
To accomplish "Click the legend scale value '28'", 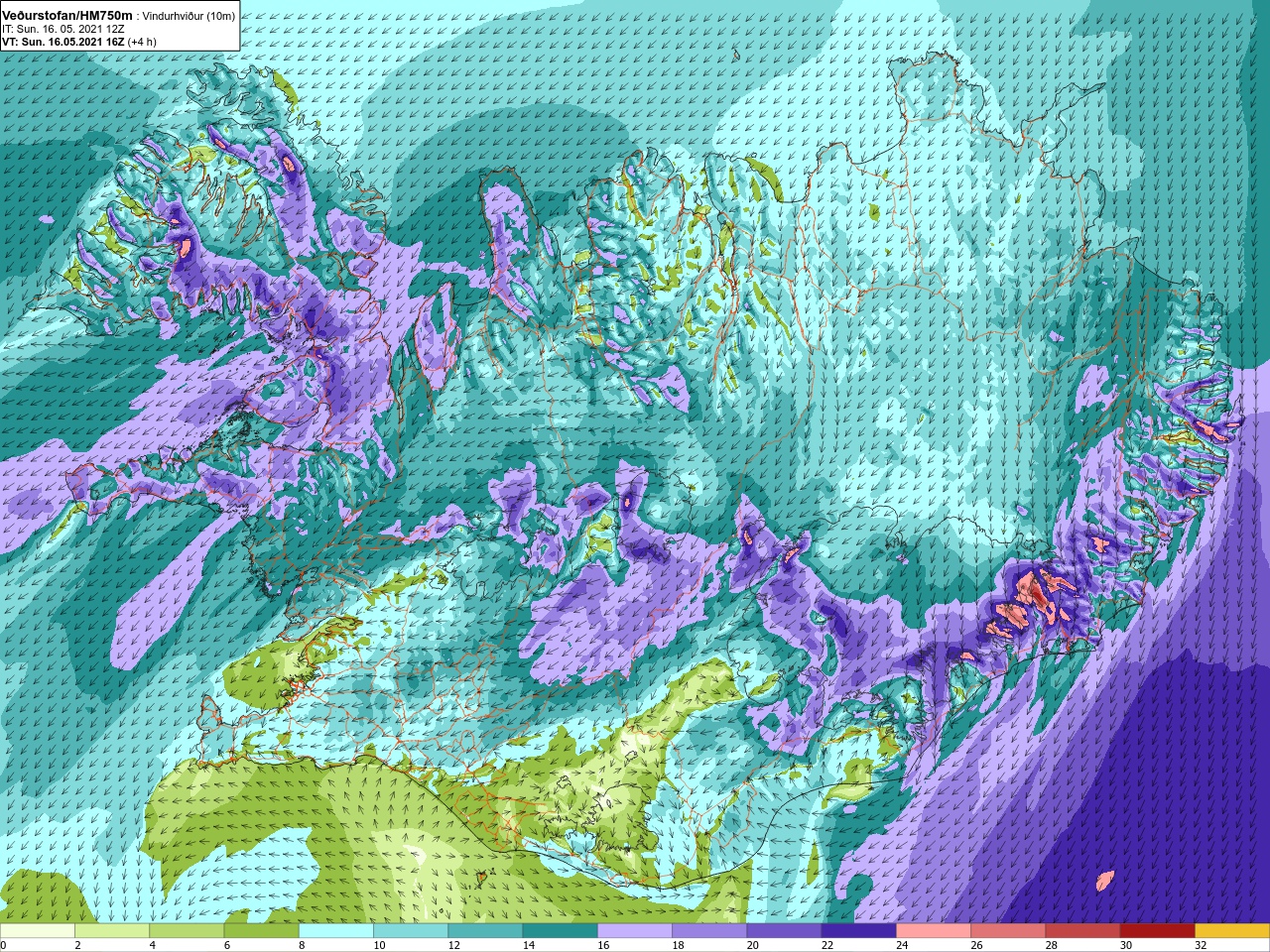I will [1050, 945].
